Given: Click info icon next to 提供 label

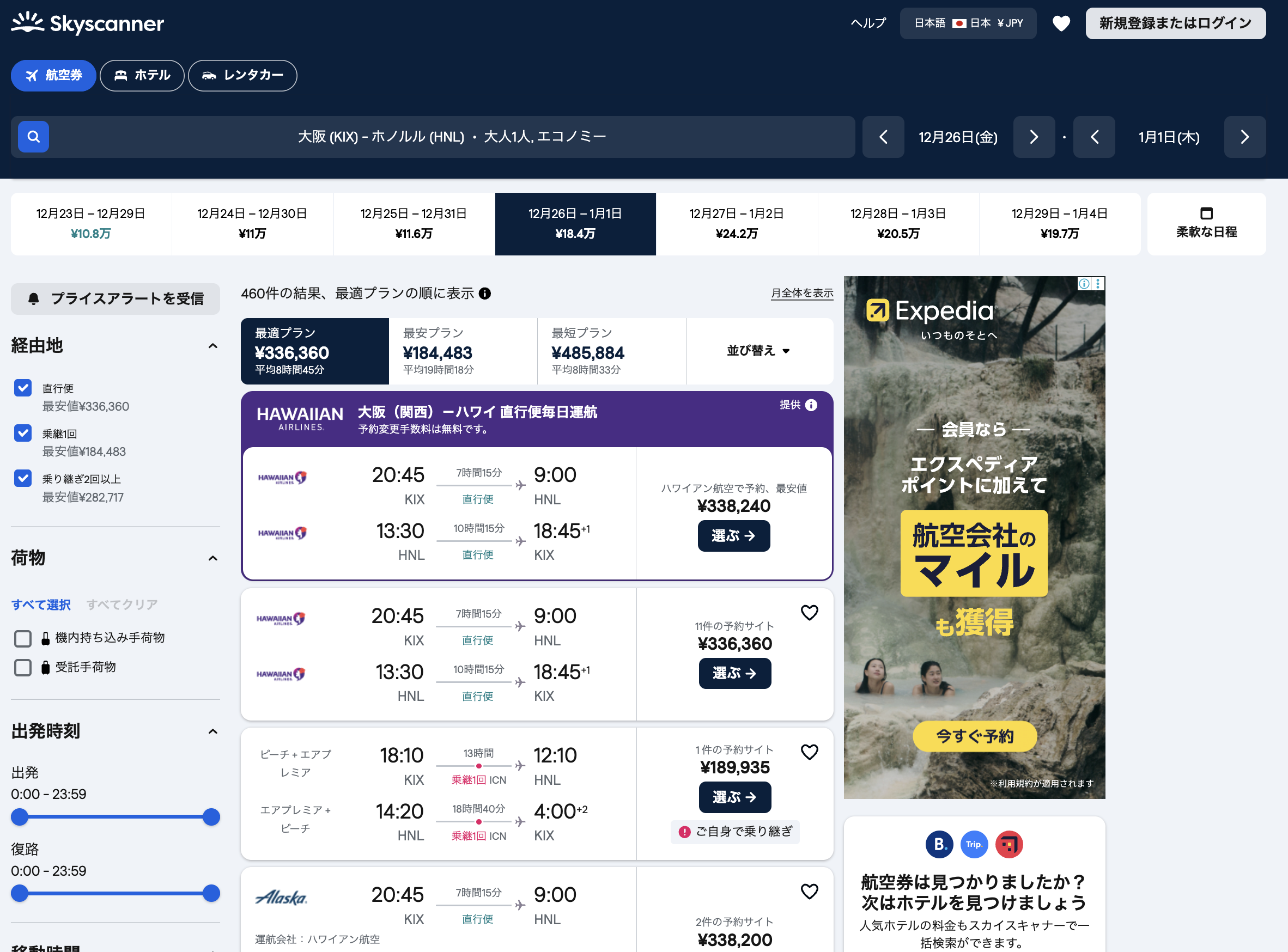Looking at the screenshot, I should coord(811,405).
